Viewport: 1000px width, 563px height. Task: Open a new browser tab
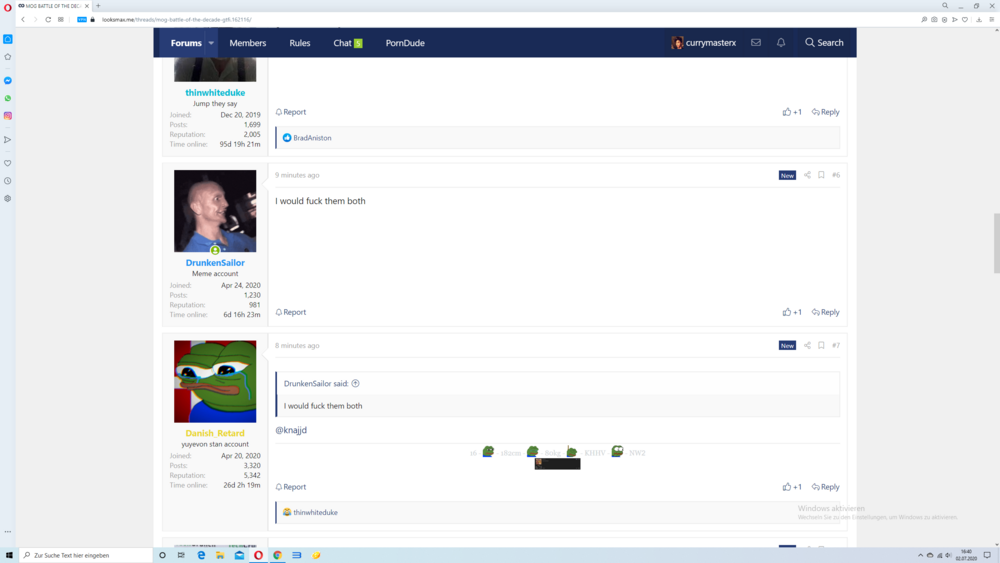(x=98, y=6)
